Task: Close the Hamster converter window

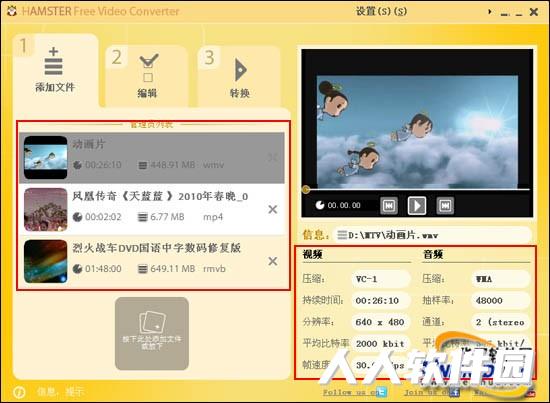Action: click(x=534, y=12)
